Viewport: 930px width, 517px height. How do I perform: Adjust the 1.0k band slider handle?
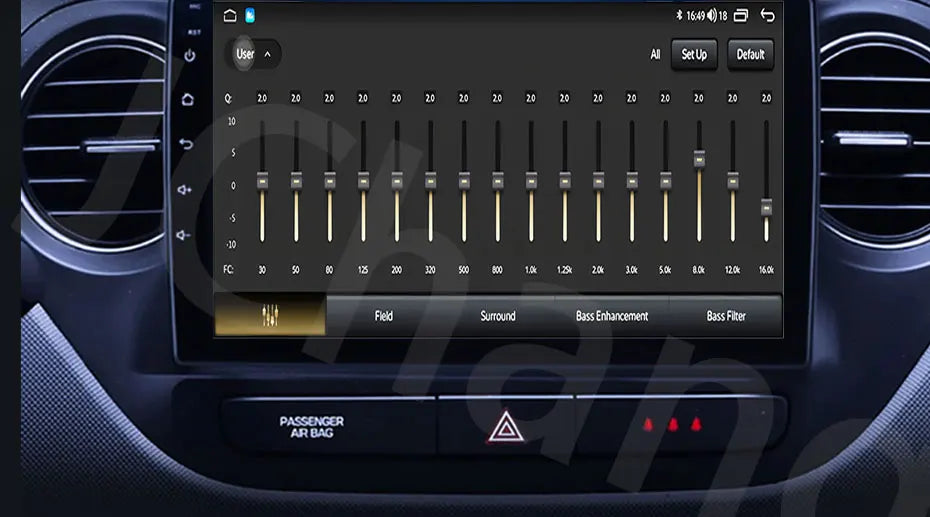tap(531, 181)
